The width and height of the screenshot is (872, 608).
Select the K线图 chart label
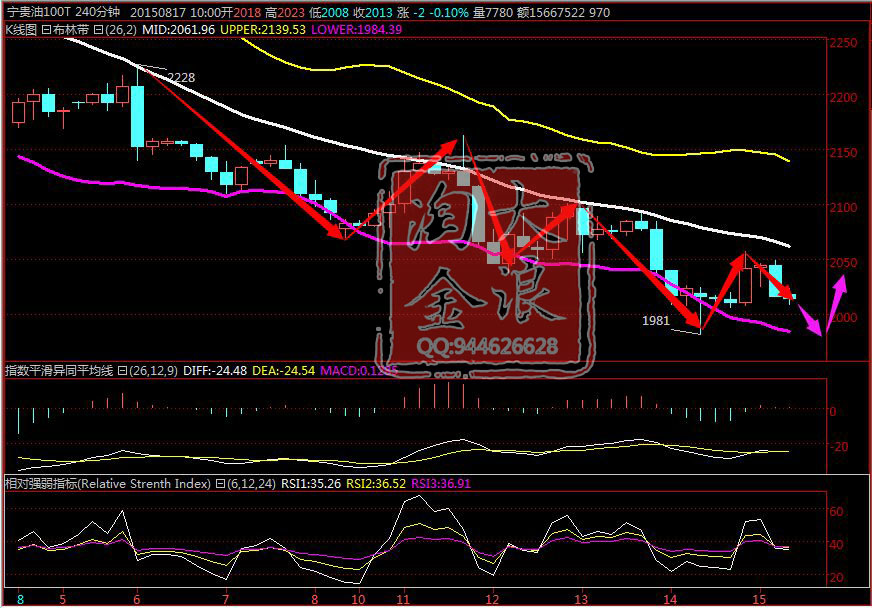click(20, 30)
